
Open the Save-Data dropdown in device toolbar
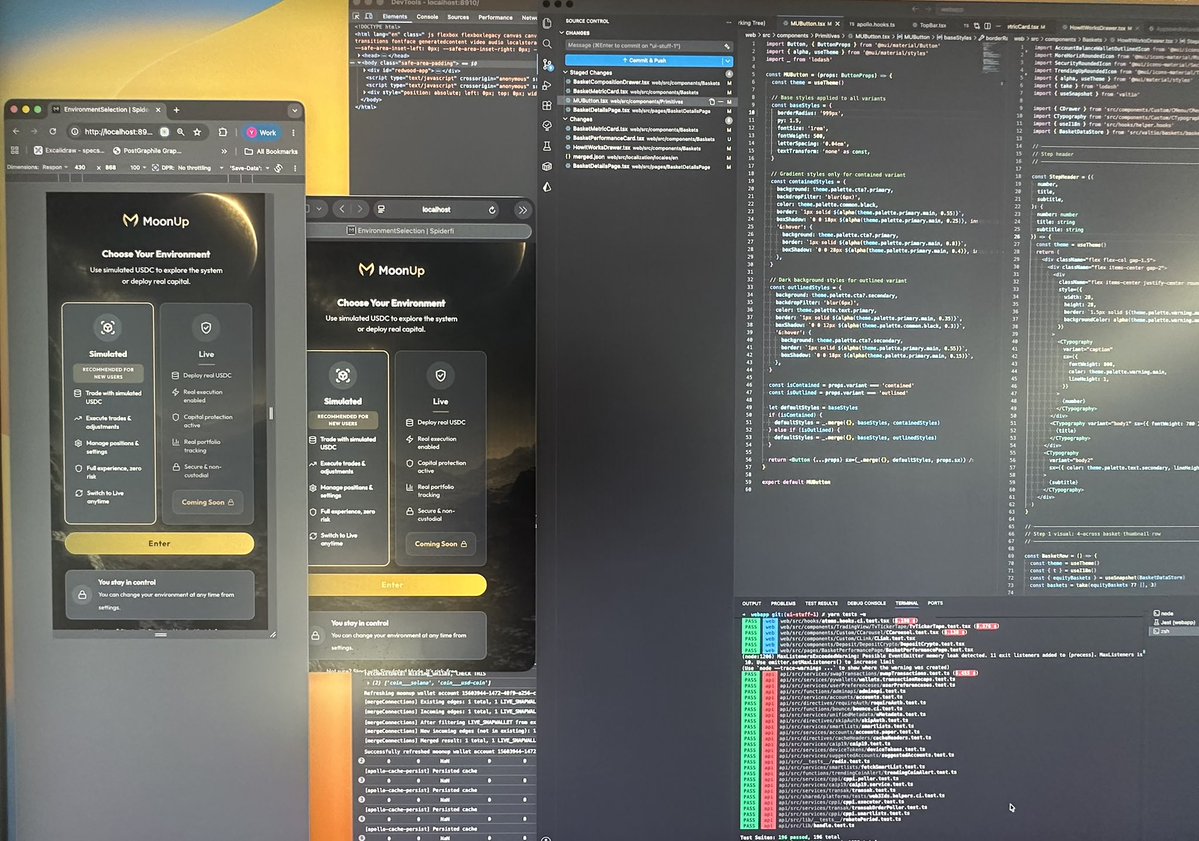tap(248, 167)
